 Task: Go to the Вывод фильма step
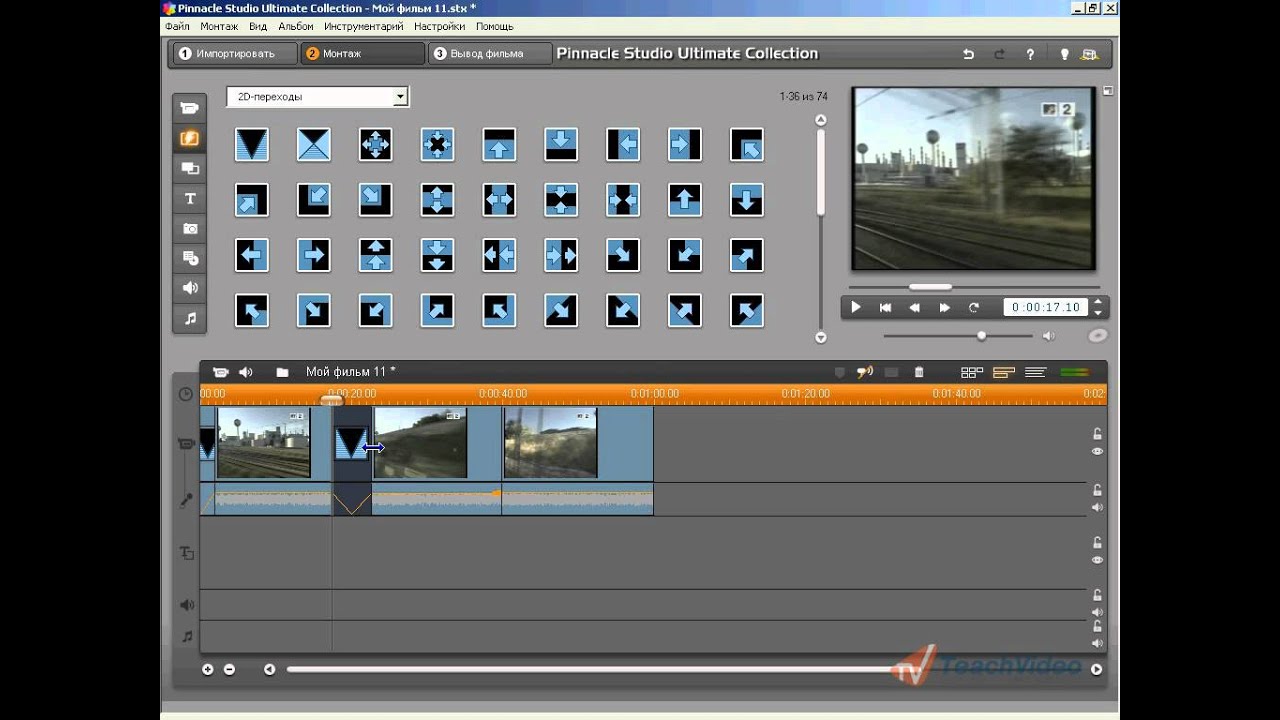pos(490,54)
